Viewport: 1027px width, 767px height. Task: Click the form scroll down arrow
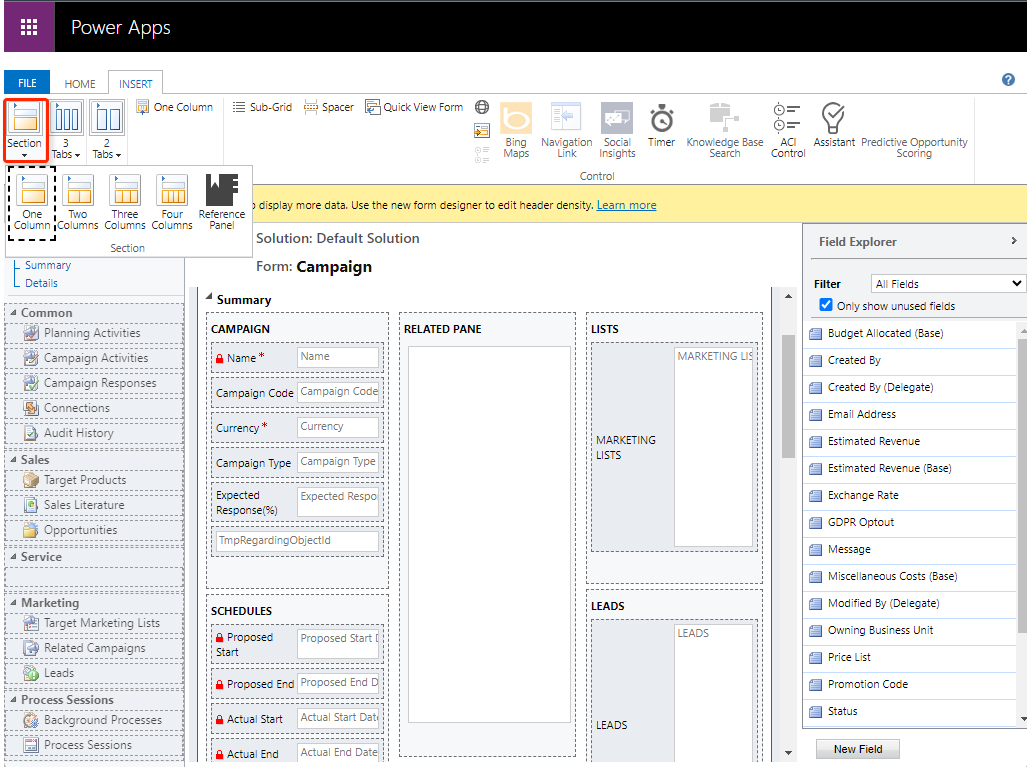point(788,753)
